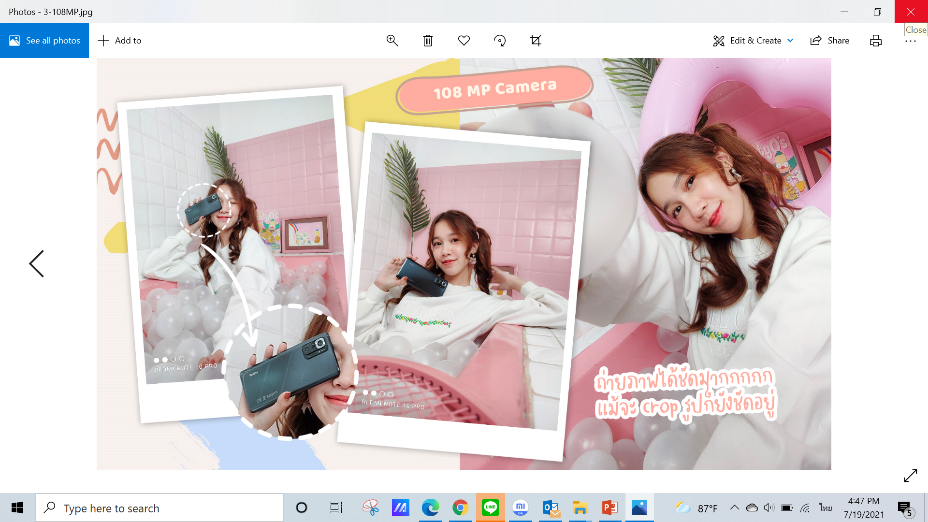
Task: Launch the Snip & Sketch taskbar icon
Action: click(x=371, y=507)
